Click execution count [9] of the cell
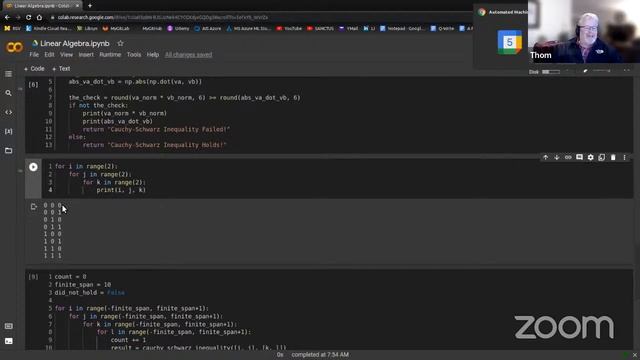This screenshot has width=640, height=360. 33,277
